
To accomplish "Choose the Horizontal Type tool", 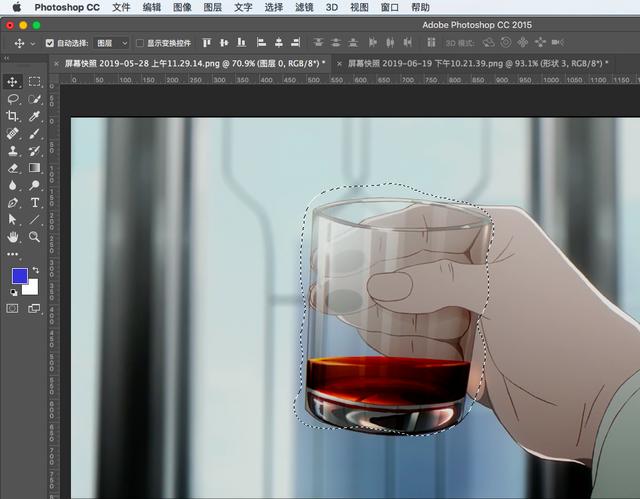I will [35, 203].
